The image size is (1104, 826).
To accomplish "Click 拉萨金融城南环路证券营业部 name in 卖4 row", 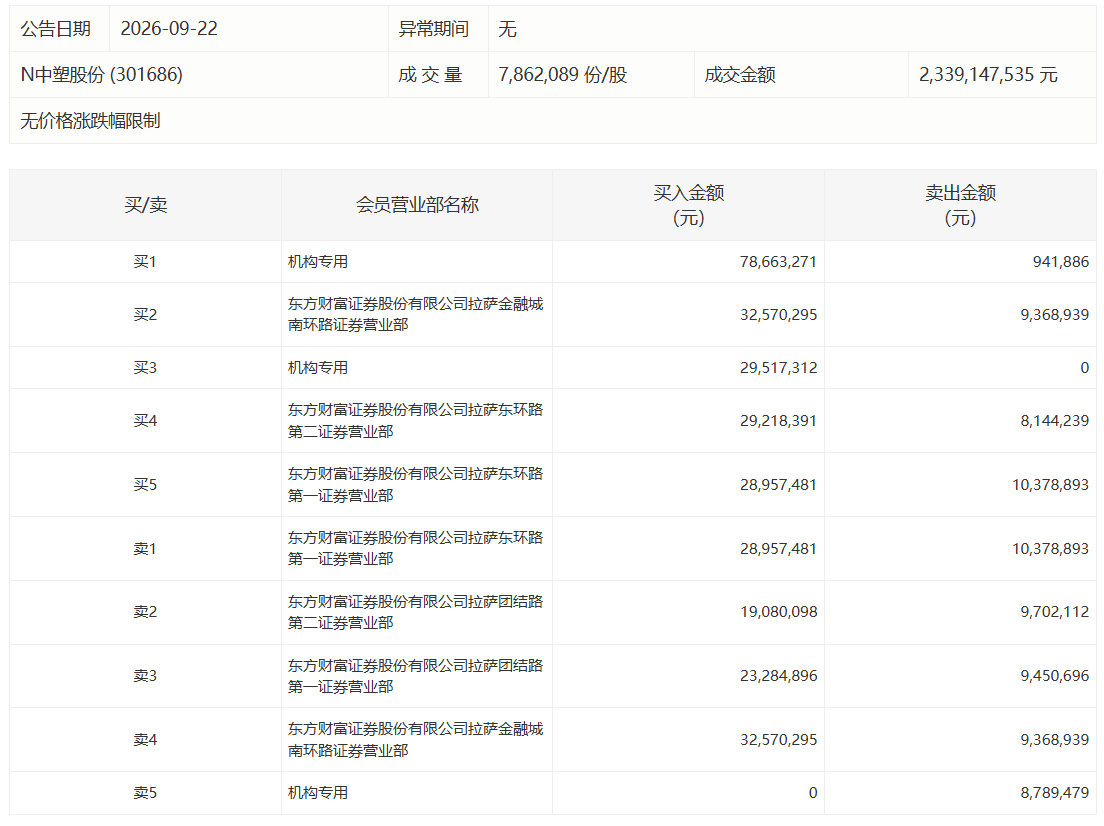I will (415, 739).
